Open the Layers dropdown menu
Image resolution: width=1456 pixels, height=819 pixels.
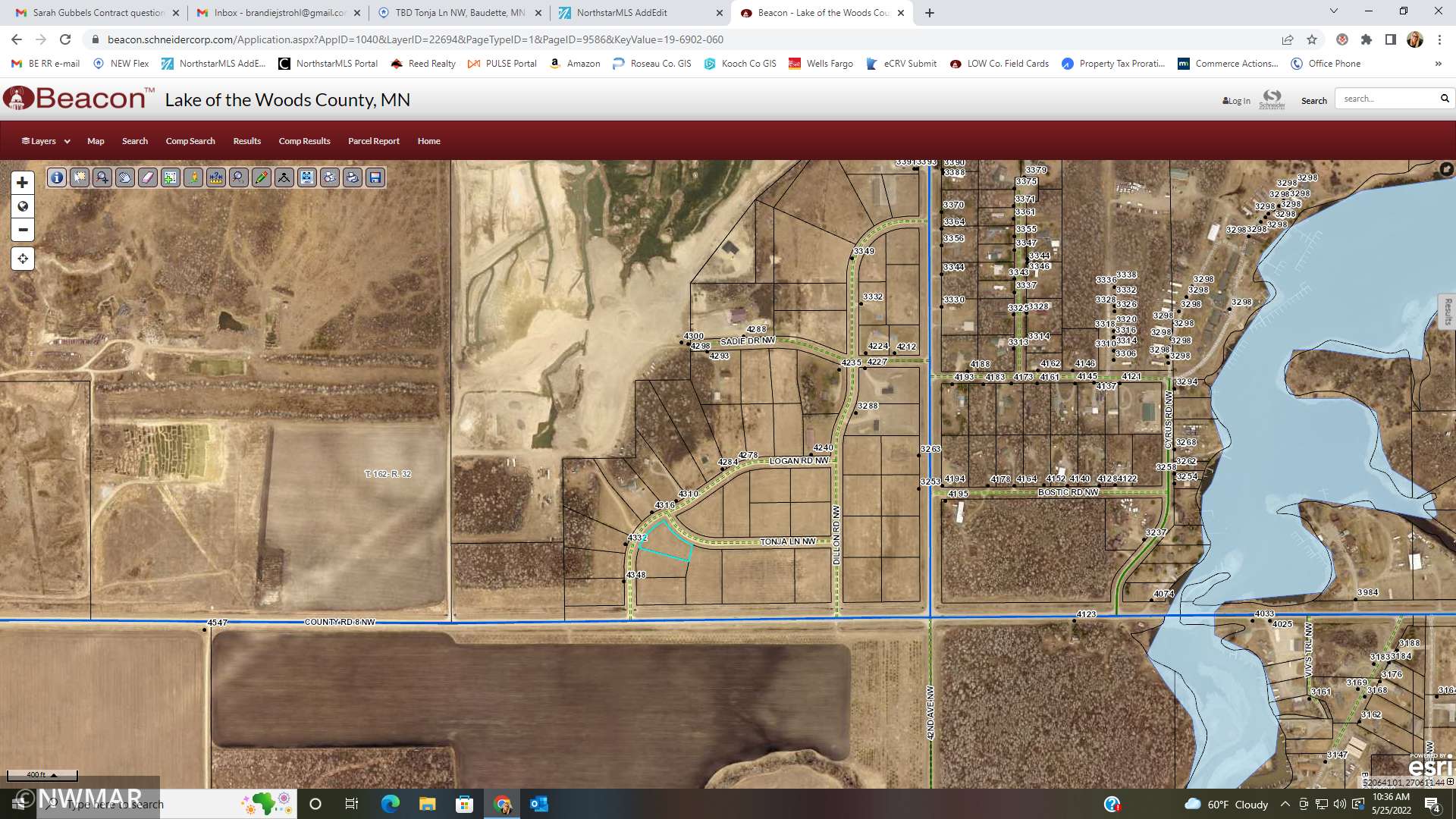(x=45, y=141)
